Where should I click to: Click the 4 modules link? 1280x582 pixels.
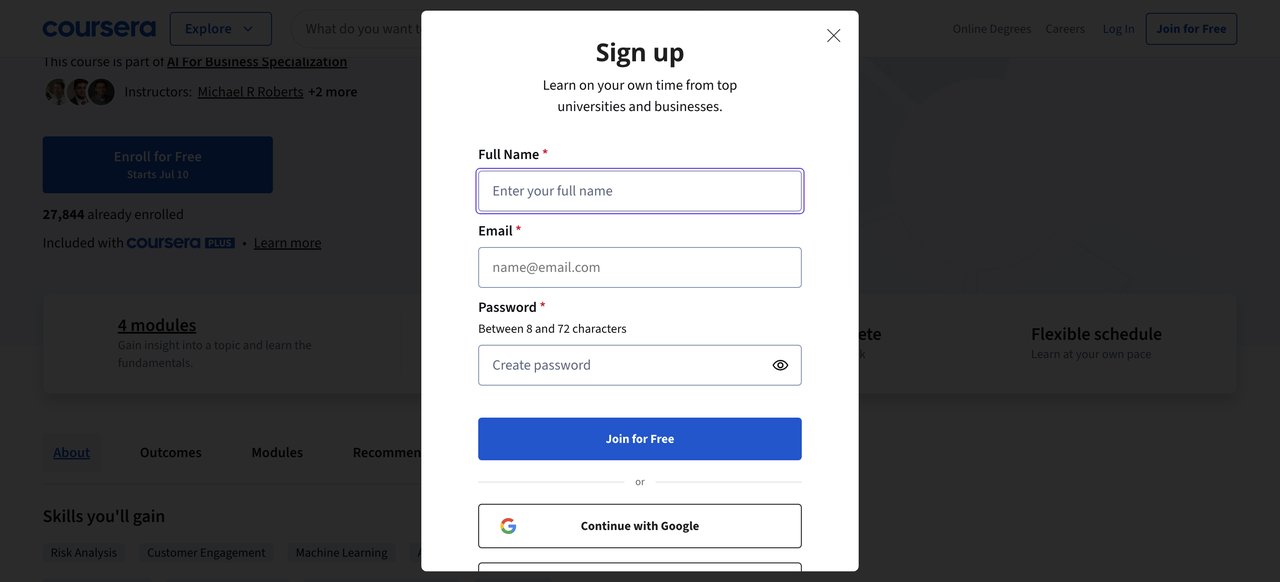[x=157, y=325]
